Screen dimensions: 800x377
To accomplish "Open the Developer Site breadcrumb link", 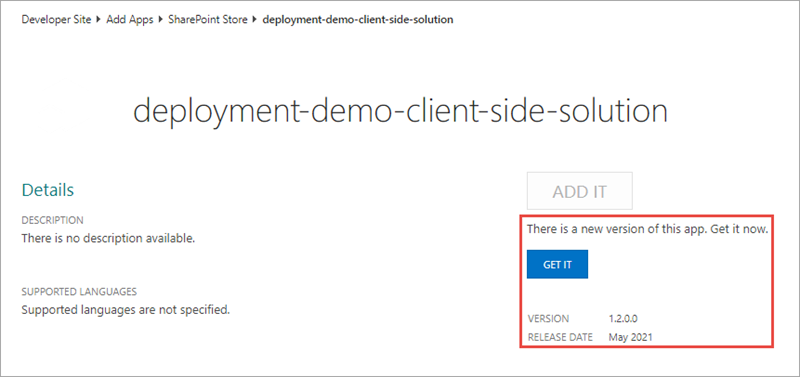I will point(56,20).
